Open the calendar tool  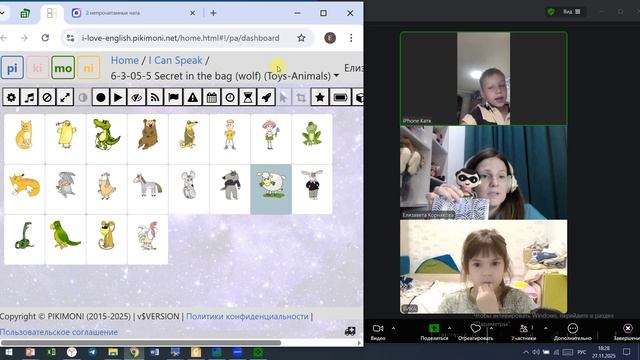coord(211,98)
